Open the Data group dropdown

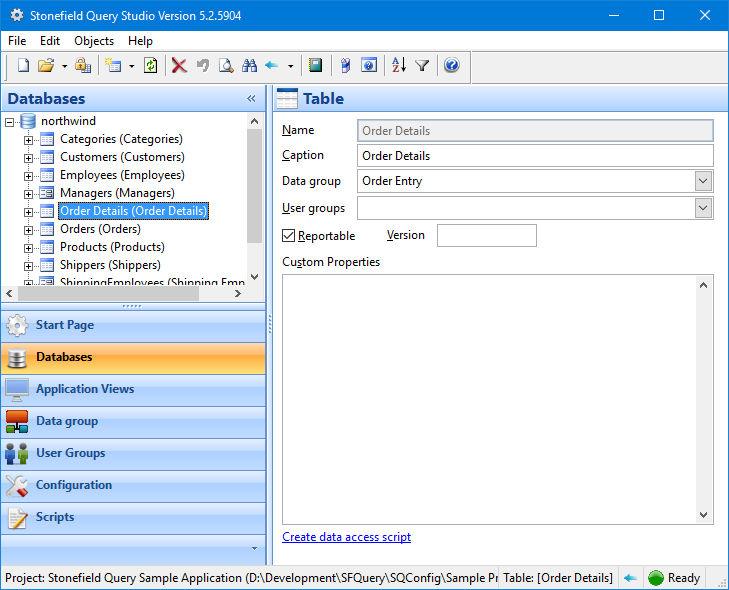[x=703, y=181]
